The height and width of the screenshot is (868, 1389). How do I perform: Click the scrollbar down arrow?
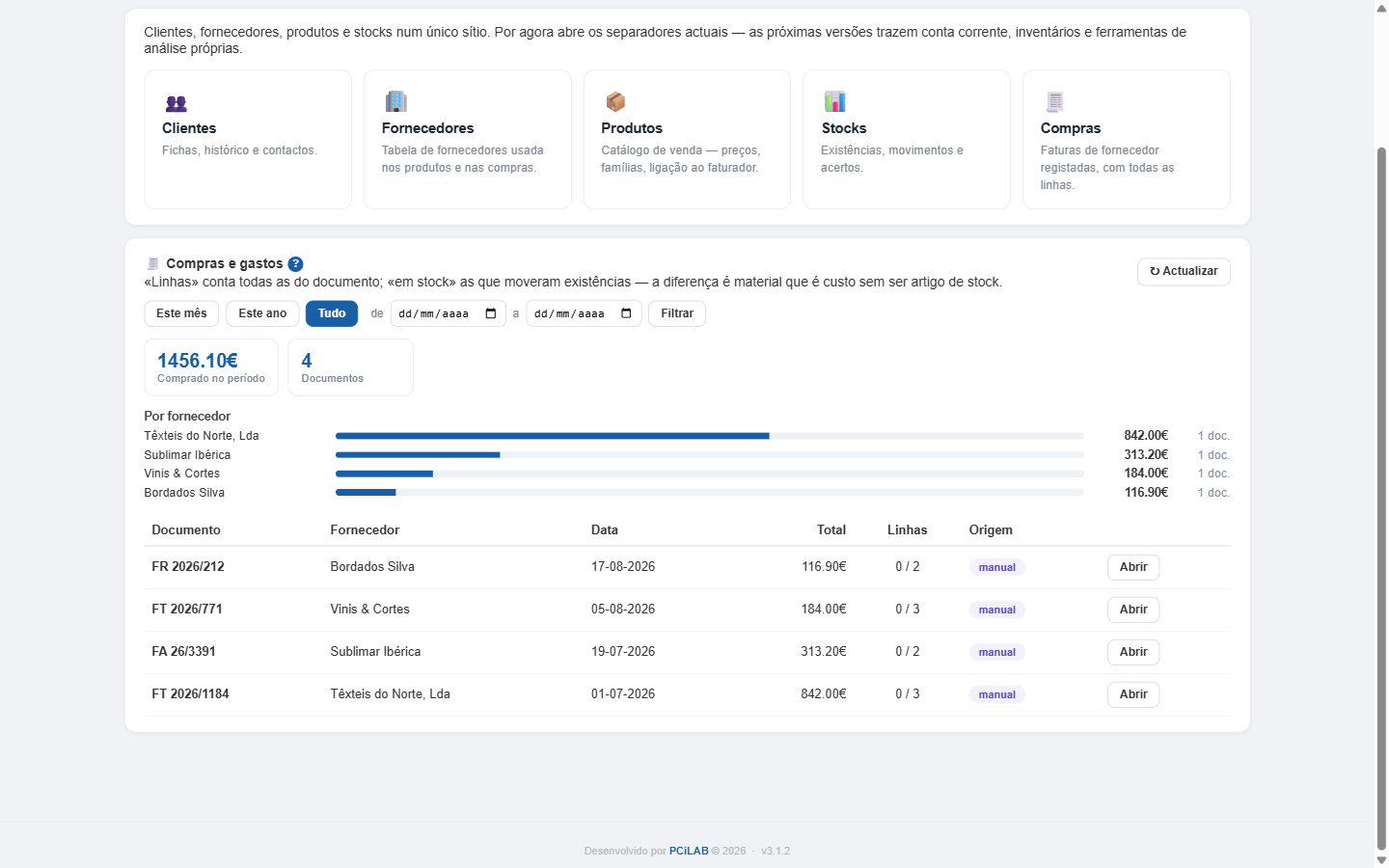click(1381, 860)
